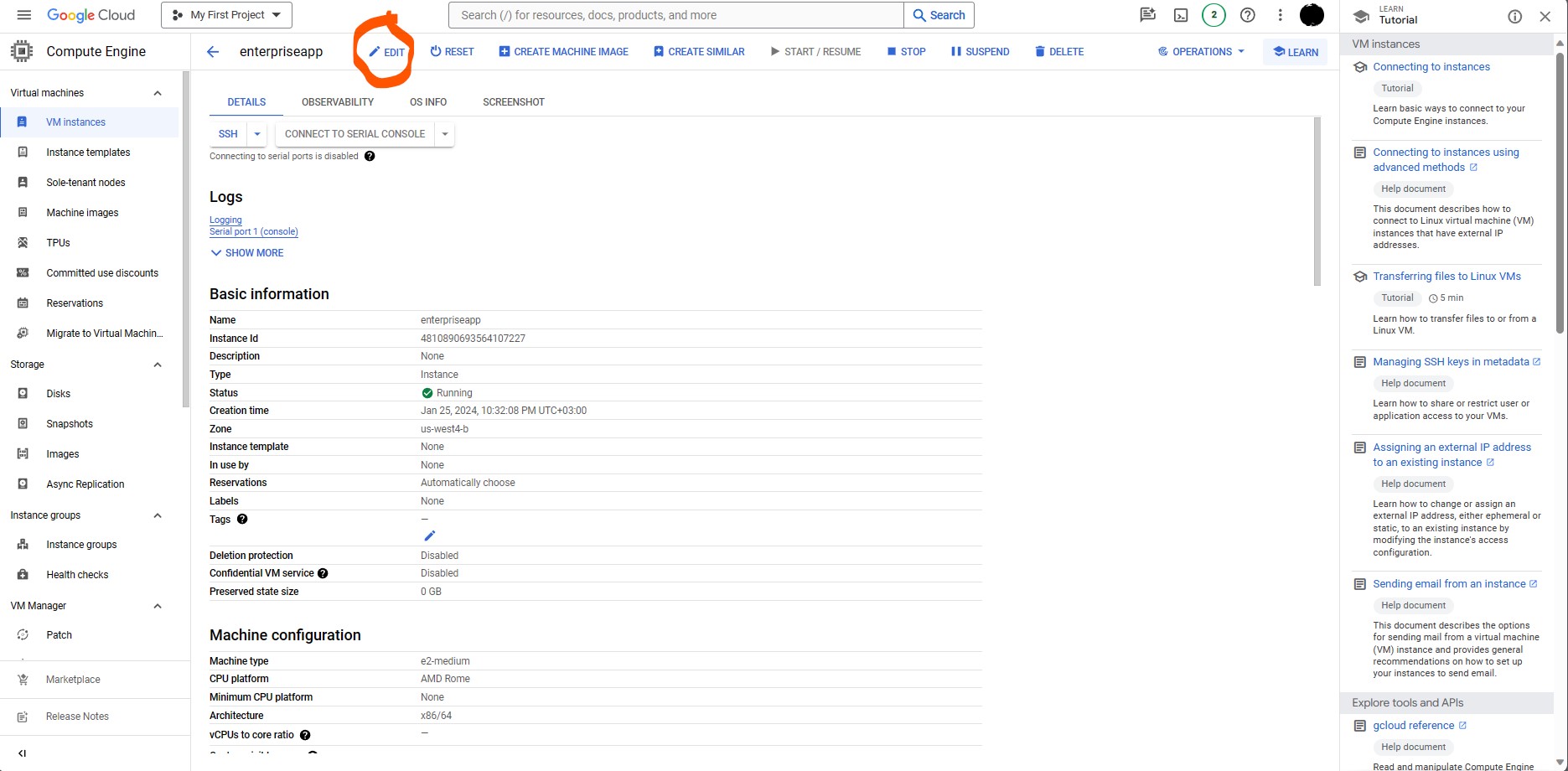Image resolution: width=1568 pixels, height=771 pixels.
Task: Open Transferring files to Linux VMs
Action: click(x=1446, y=277)
